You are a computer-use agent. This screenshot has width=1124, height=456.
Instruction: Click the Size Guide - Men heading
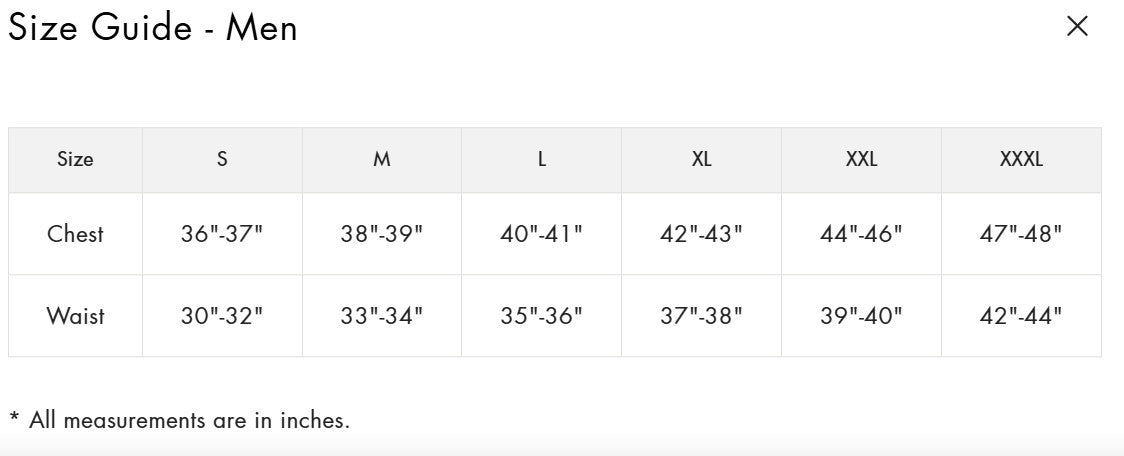click(153, 28)
